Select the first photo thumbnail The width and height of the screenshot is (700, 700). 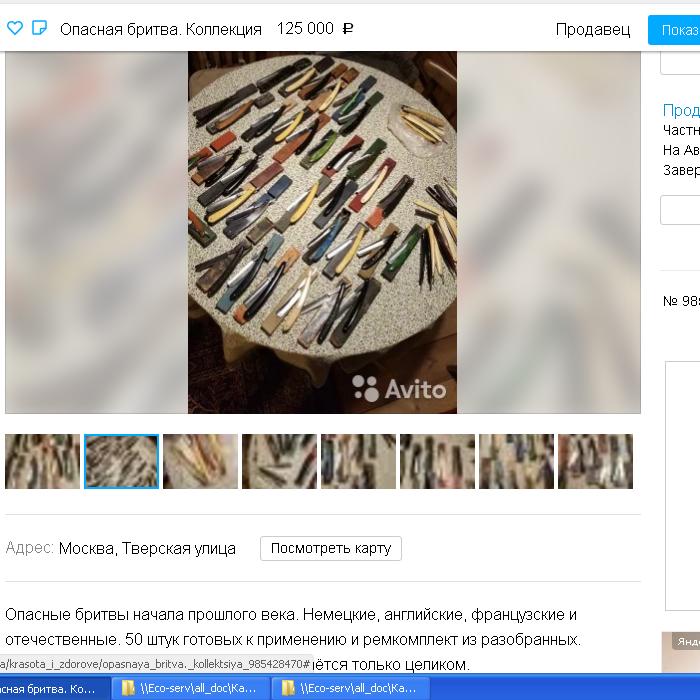tap(43, 461)
